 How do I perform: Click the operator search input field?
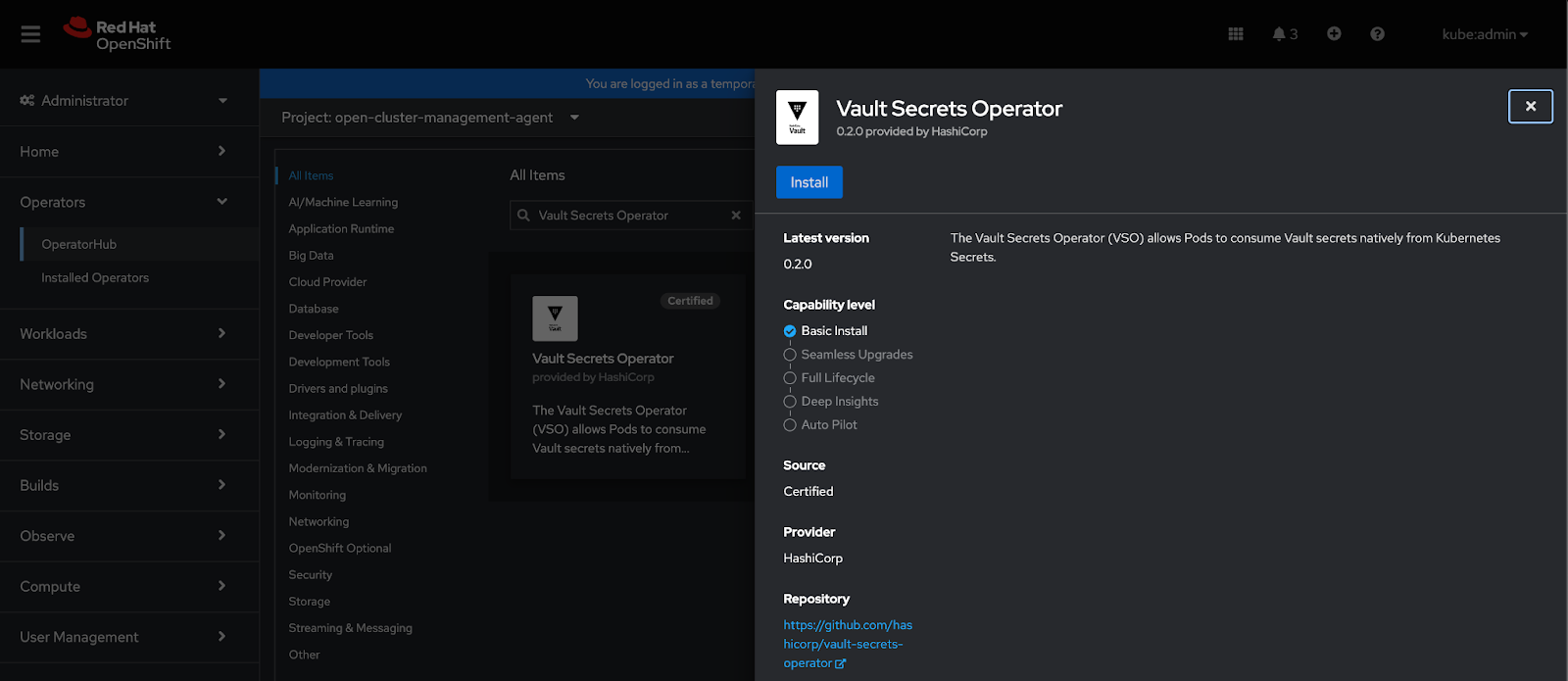tap(627, 216)
